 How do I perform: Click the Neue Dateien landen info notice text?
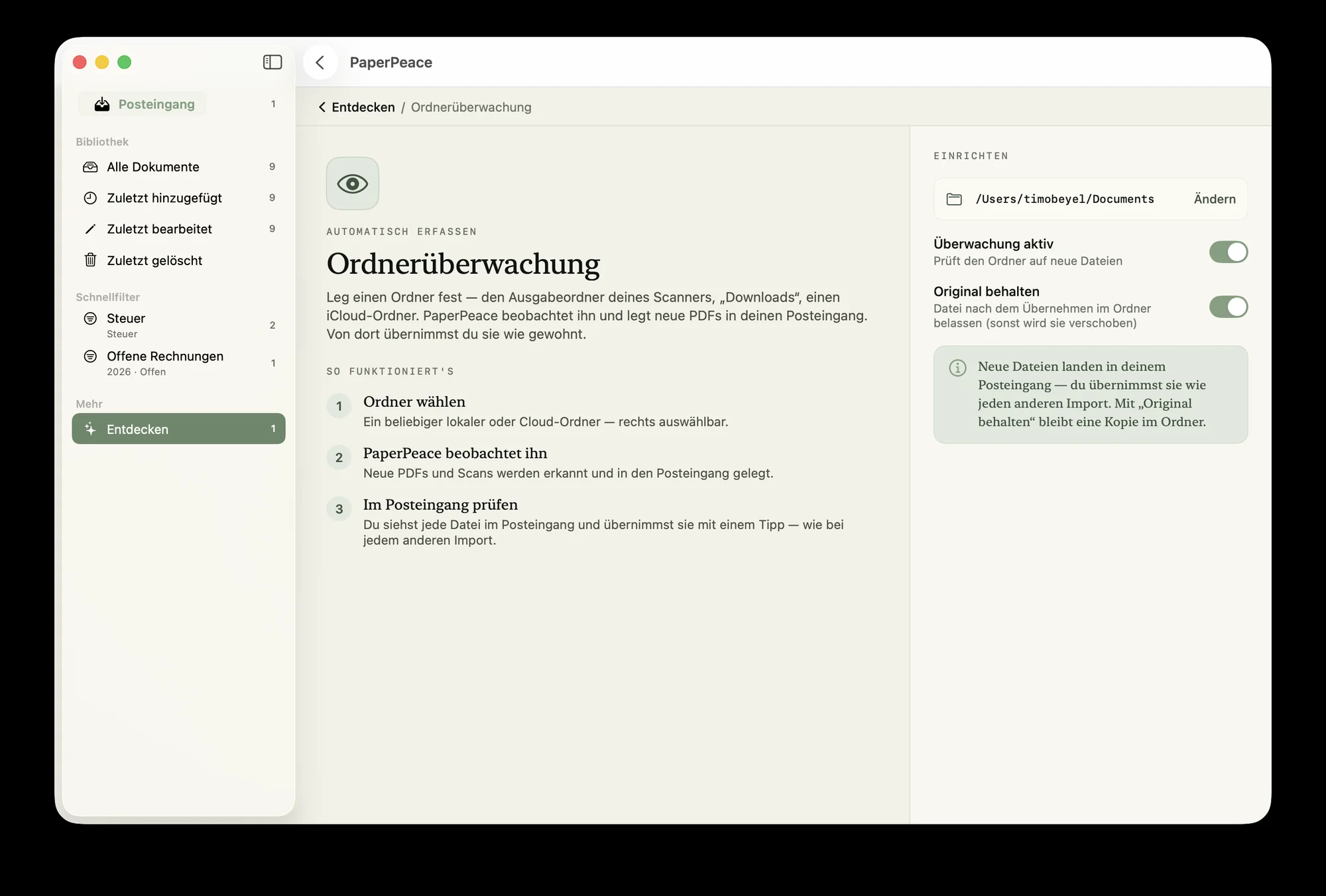(1092, 394)
